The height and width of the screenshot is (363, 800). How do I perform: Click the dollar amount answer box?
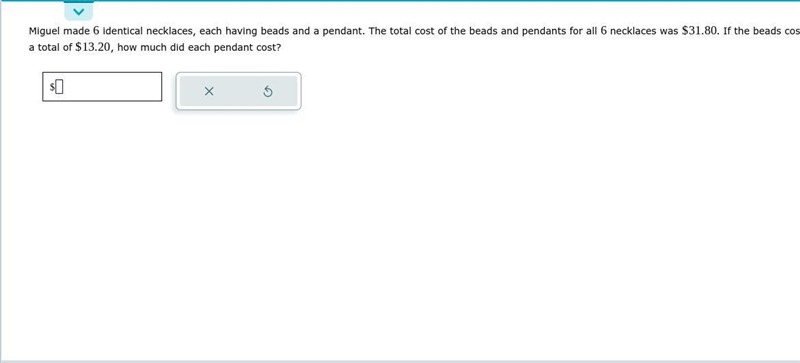102,87
